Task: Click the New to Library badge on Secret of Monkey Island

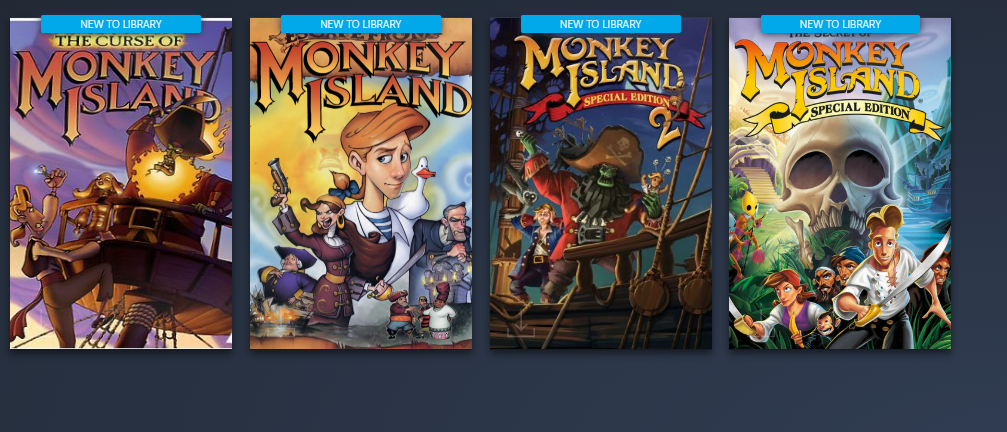Action: point(840,24)
